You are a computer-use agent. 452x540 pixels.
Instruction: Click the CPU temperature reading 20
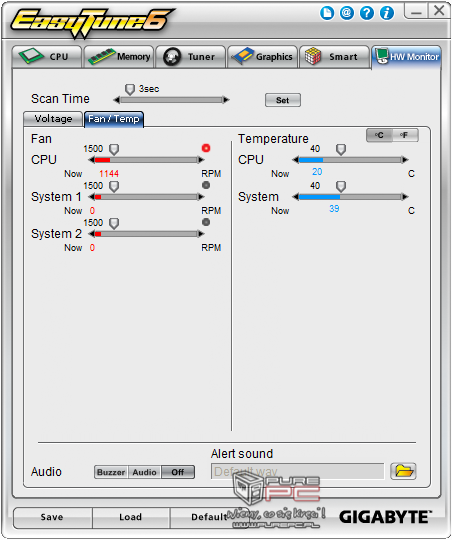pyautogui.click(x=317, y=172)
